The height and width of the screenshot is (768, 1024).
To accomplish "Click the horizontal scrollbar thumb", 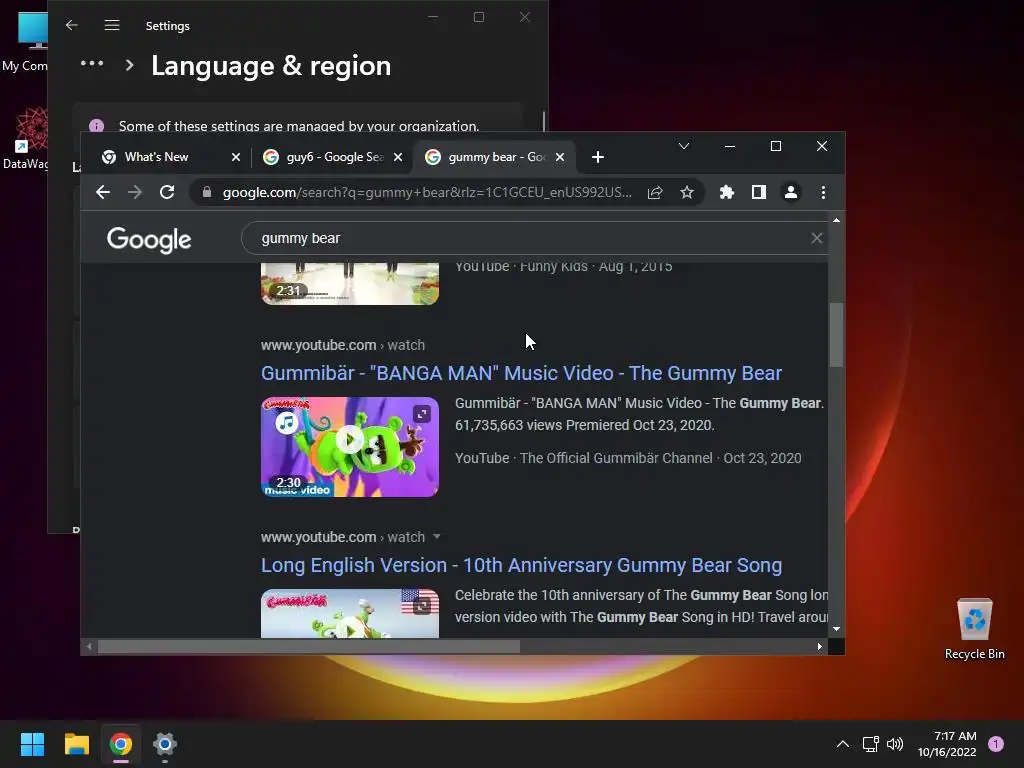I will click(308, 647).
